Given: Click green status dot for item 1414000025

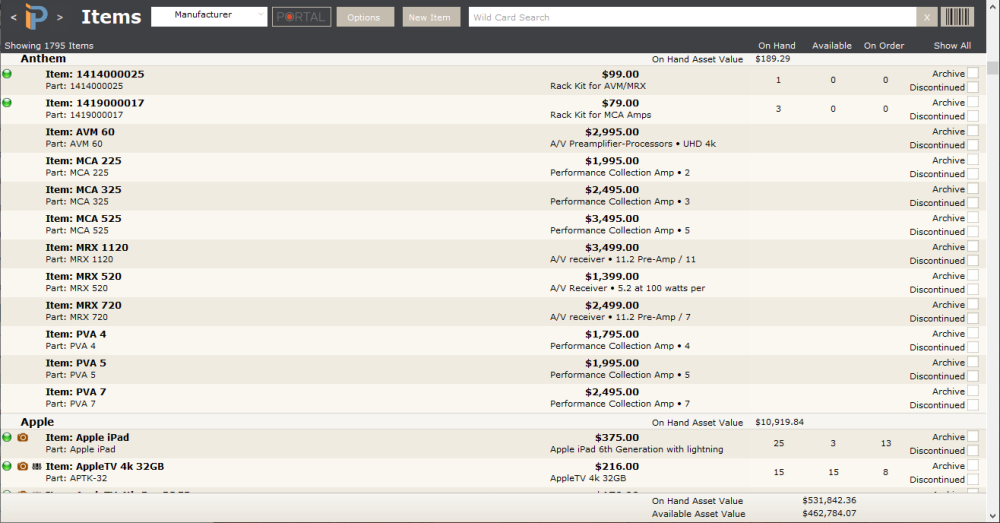Looking at the screenshot, I should tap(7, 74).
